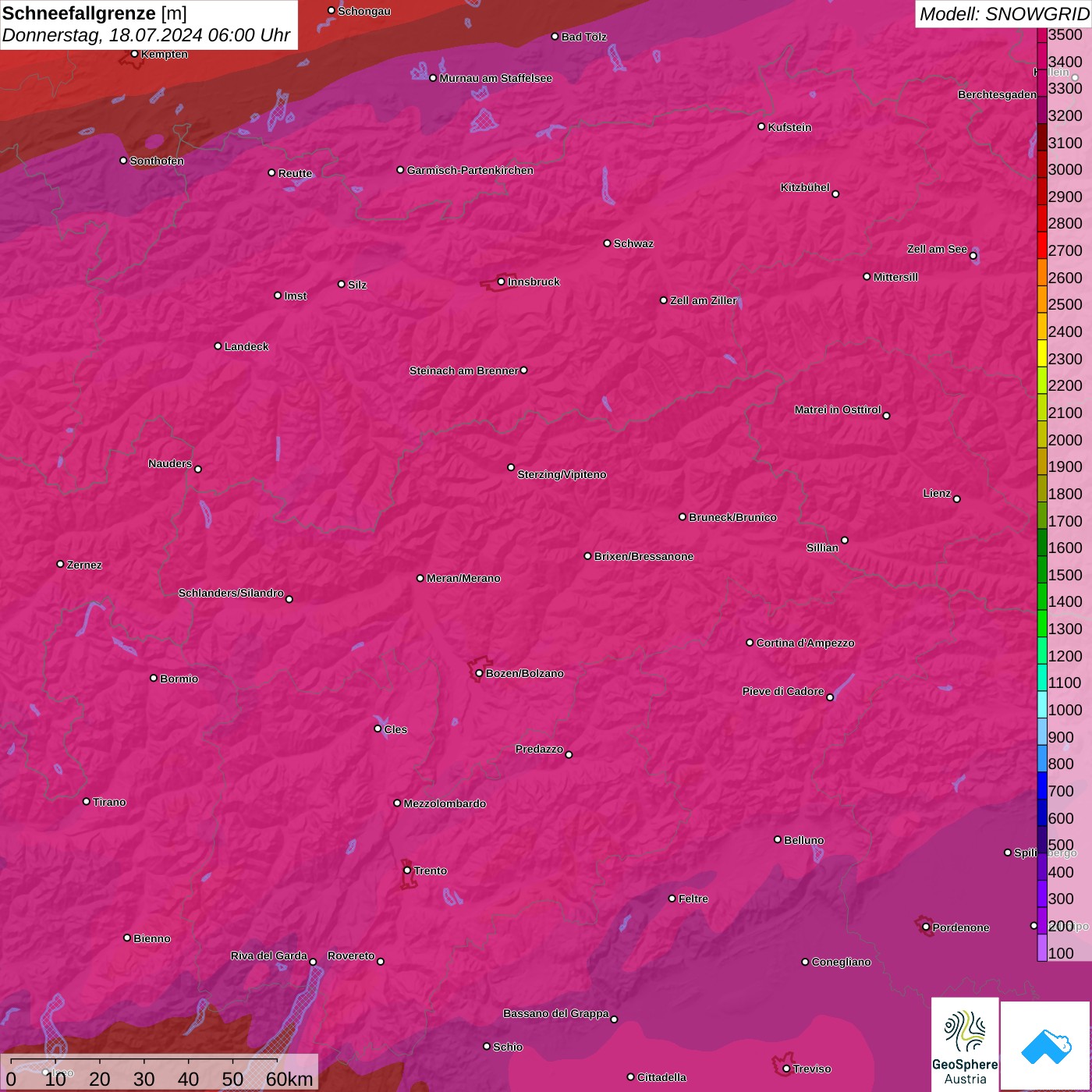This screenshot has height=1092, width=1092.
Task: Click the Belluno city marker
Action: tap(777, 839)
